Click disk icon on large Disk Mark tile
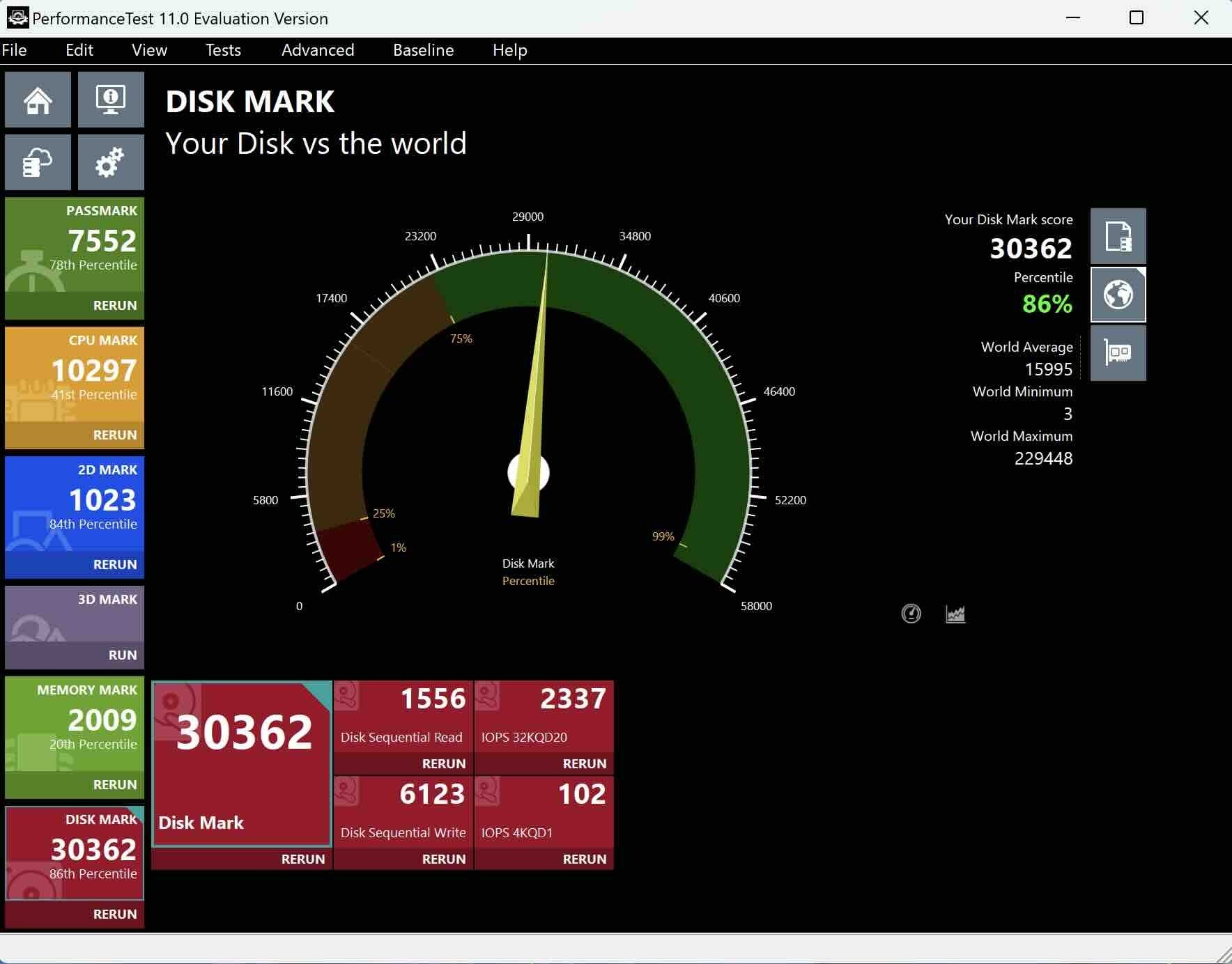This screenshot has height=964, width=1232. click(176, 711)
